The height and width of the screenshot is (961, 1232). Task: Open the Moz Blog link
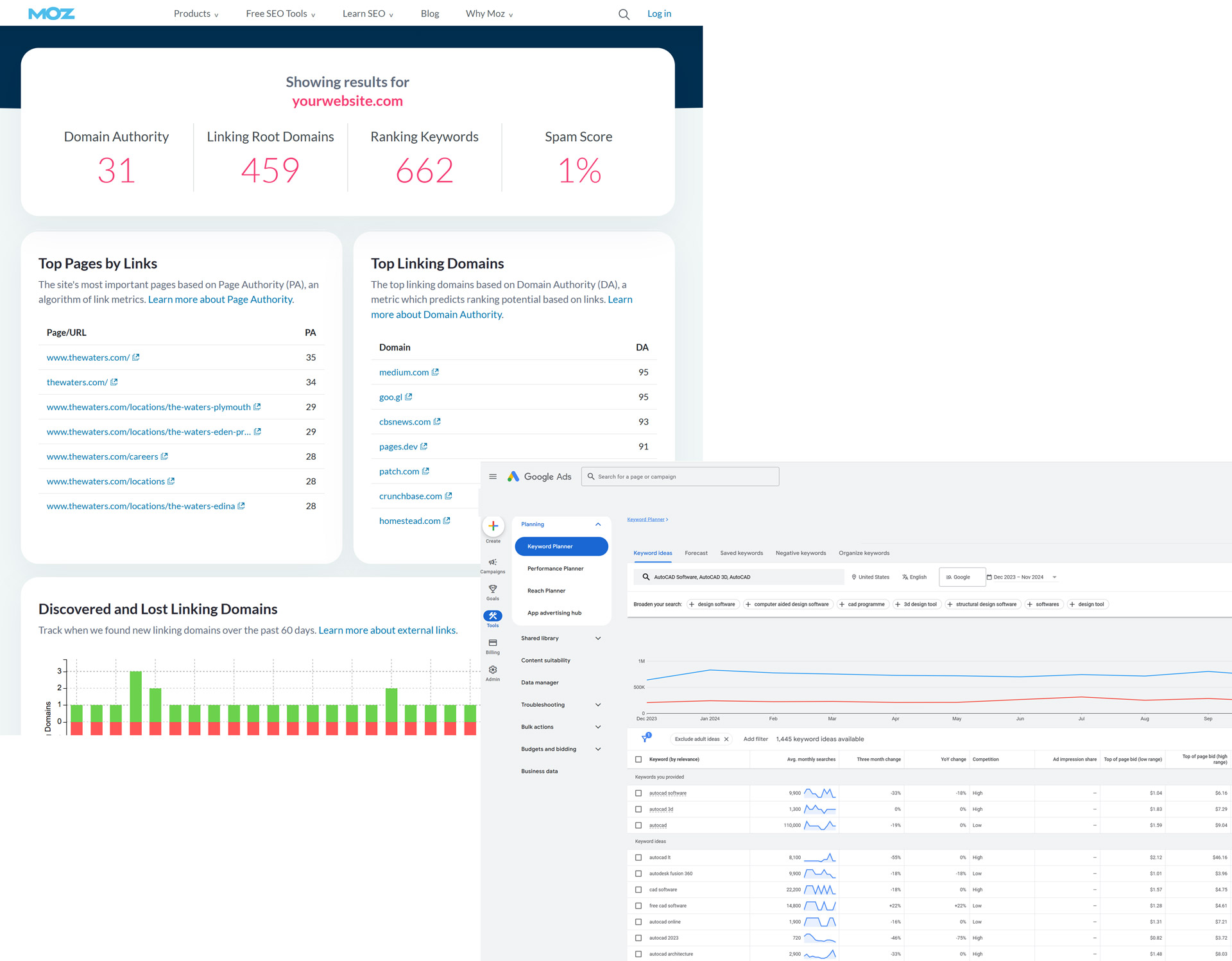tap(430, 13)
